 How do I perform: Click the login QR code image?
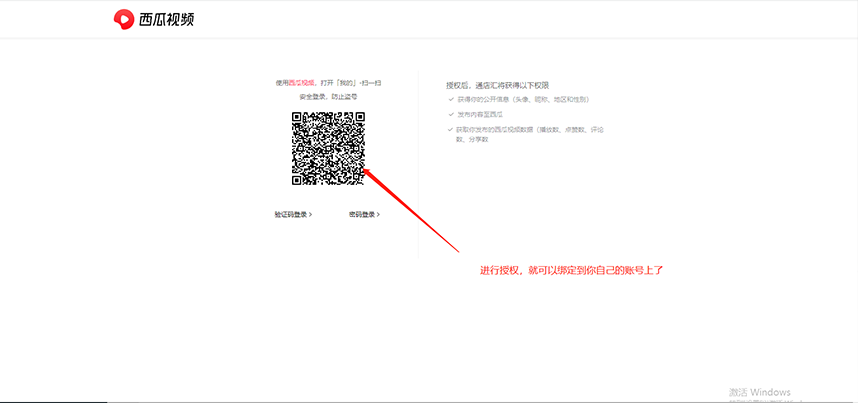tap(328, 148)
